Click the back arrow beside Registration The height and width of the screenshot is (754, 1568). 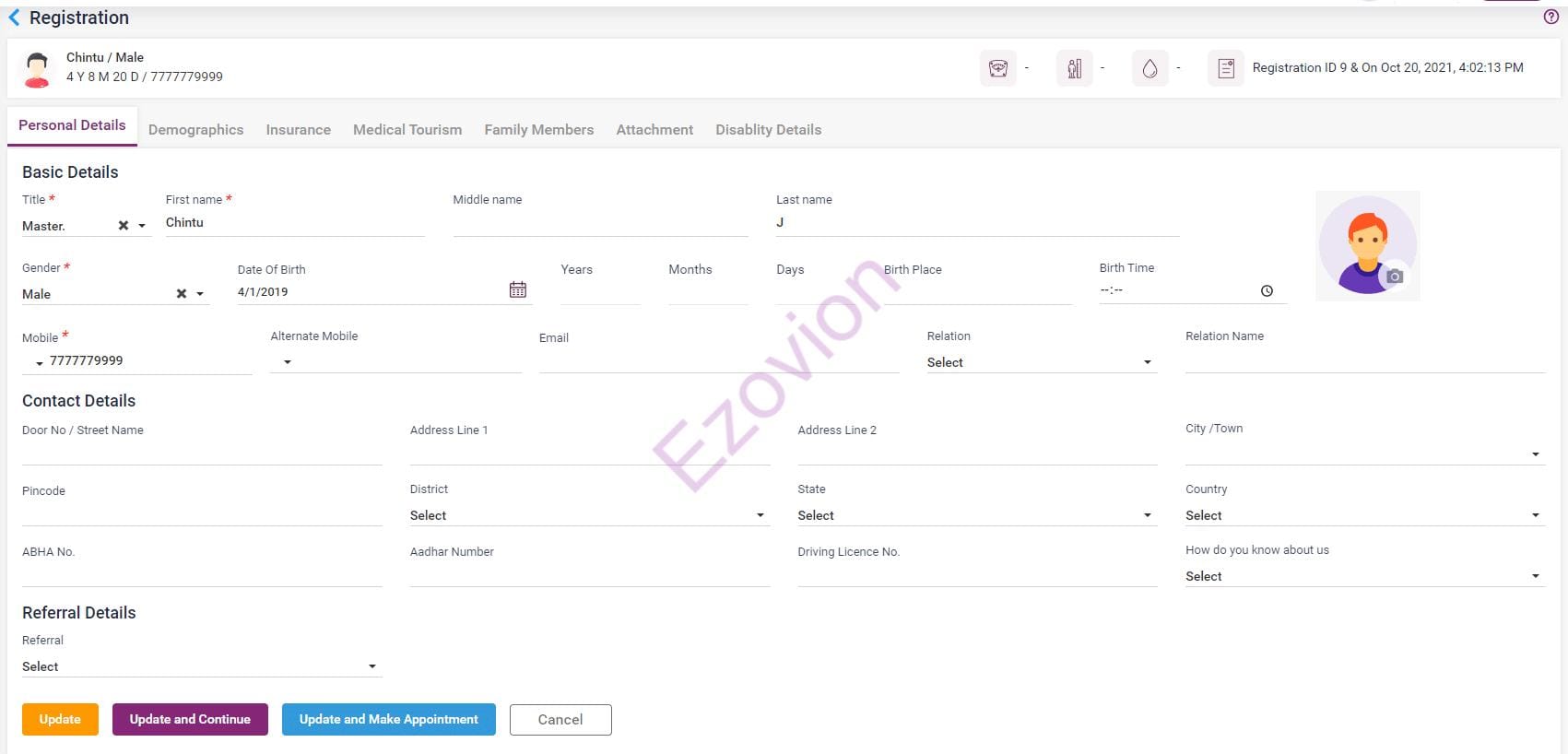[14, 18]
